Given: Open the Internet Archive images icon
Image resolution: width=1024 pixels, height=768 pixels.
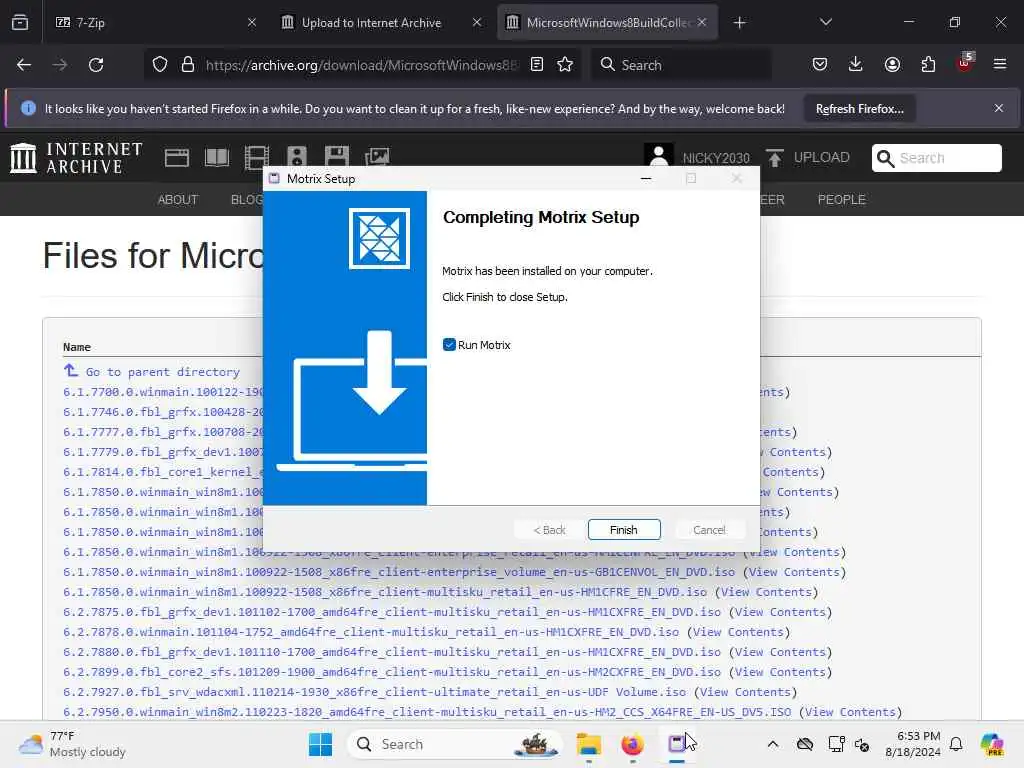Looking at the screenshot, I should click(x=377, y=158).
